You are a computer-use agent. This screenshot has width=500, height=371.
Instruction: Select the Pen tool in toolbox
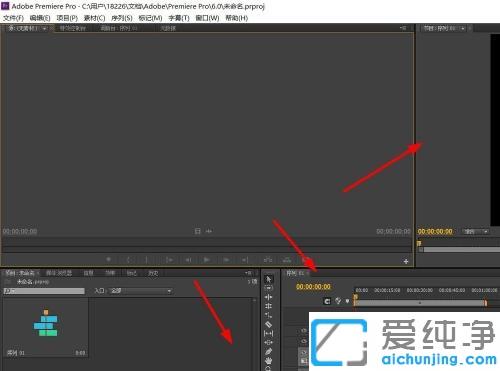point(268,351)
